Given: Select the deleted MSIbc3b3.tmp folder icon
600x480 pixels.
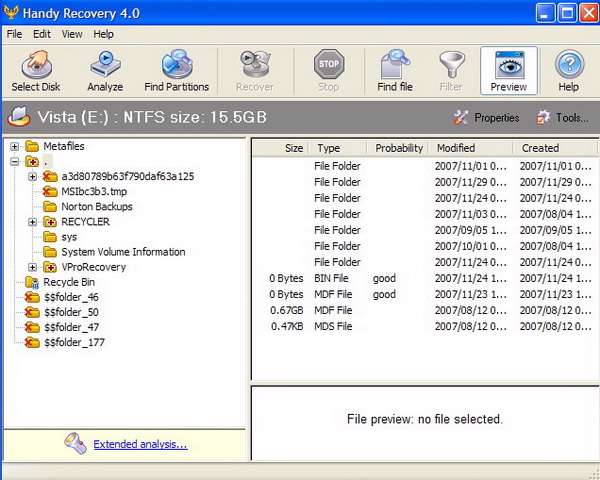Looking at the screenshot, I should (x=50, y=191).
